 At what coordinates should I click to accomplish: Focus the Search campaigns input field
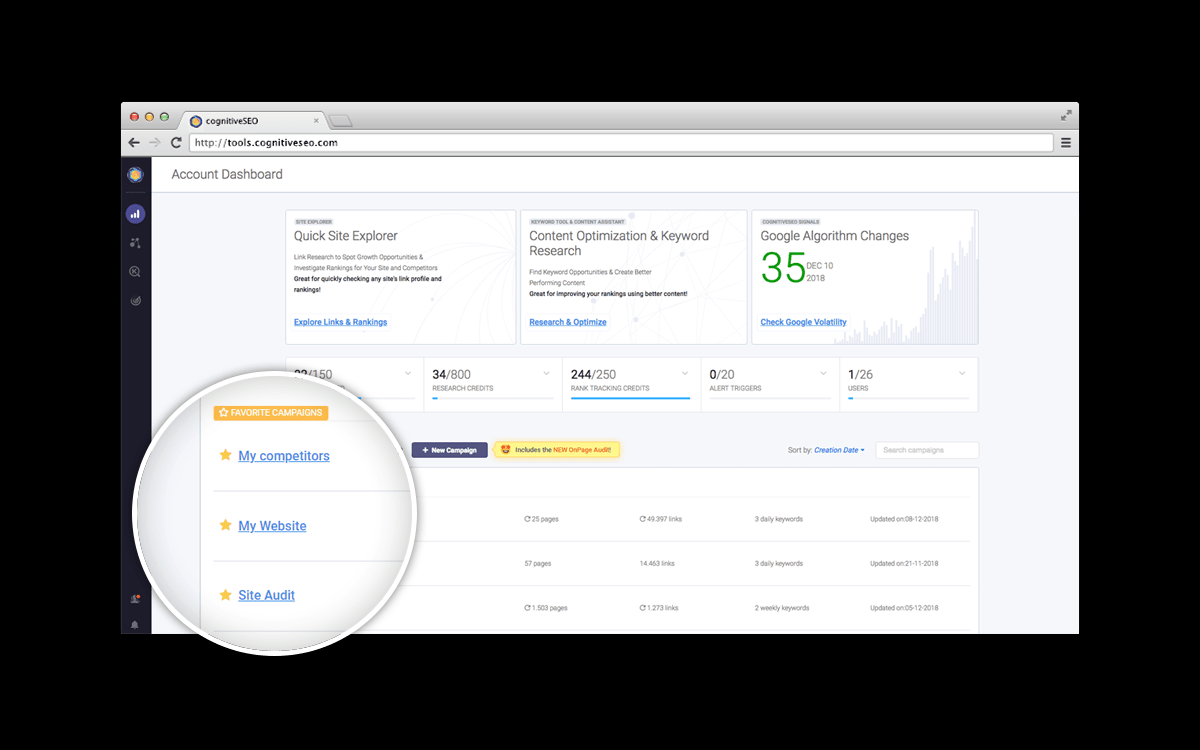927,450
